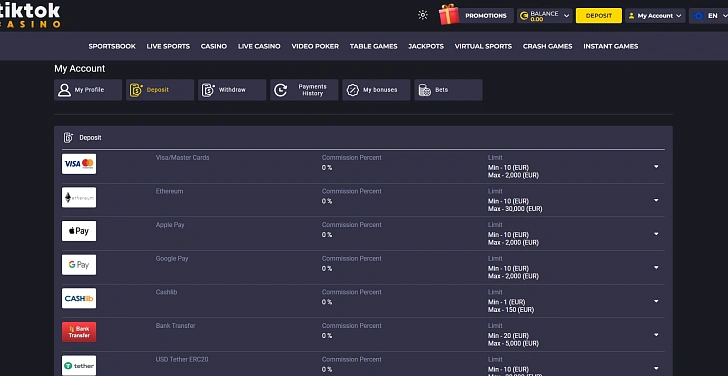The width and height of the screenshot is (728, 376).
Task: Click the 'Google Pay' method name
Action: 172,259
